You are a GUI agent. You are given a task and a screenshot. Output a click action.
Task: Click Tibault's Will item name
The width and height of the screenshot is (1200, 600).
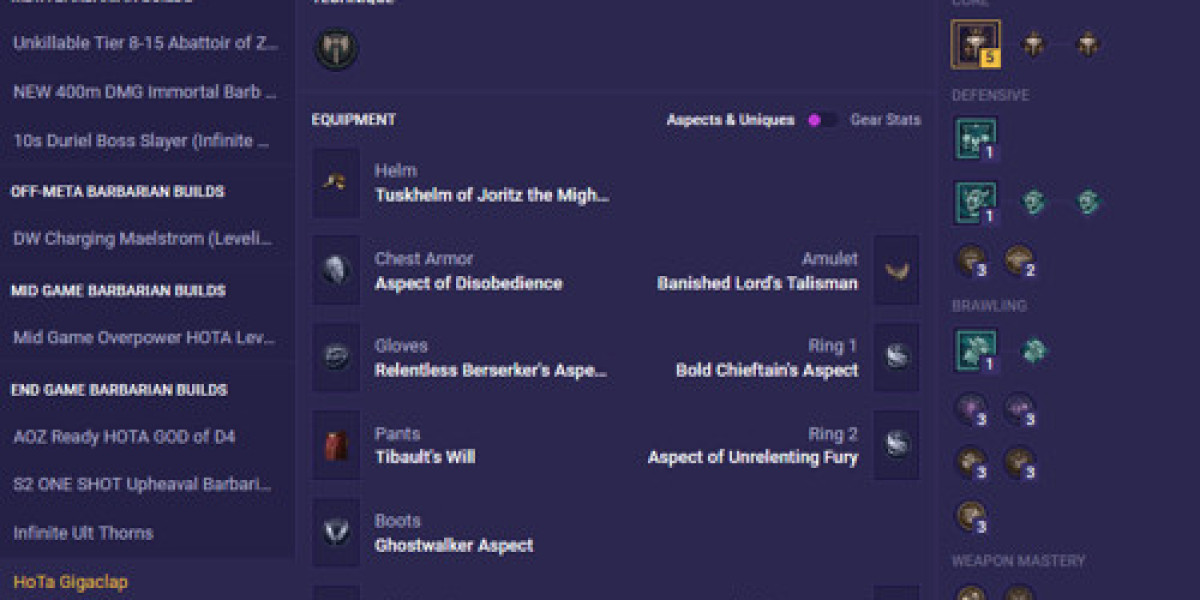click(x=425, y=457)
